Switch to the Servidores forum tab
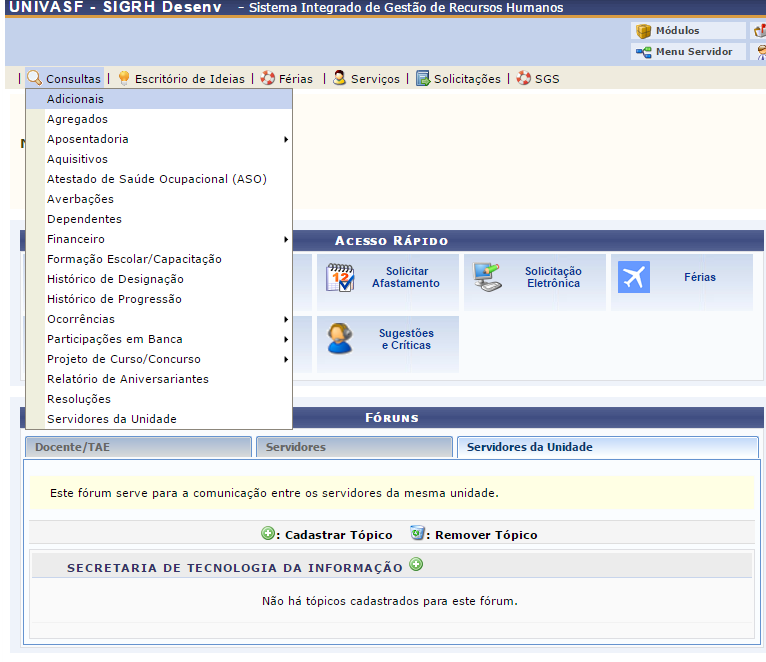The image size is (766, 662). (x=295, y=447)
